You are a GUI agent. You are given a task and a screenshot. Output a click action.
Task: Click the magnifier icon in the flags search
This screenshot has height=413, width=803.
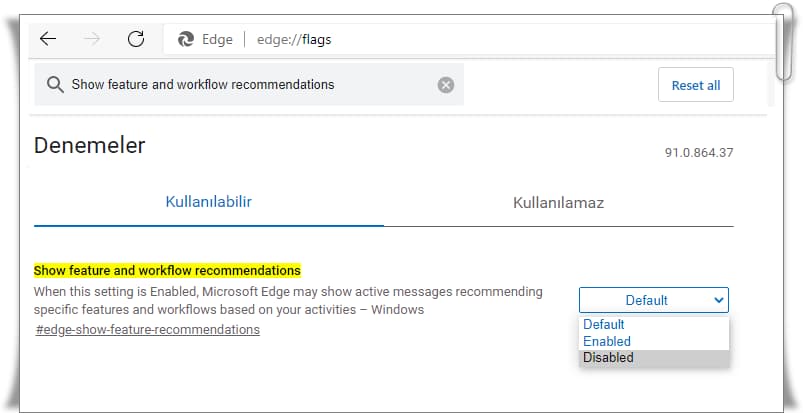(x=55, y=85)
